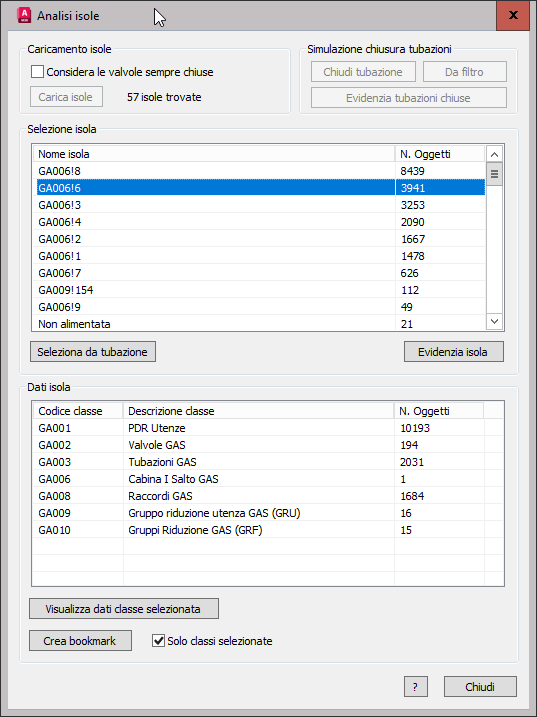Select island row GA006!9

(259, 306)
